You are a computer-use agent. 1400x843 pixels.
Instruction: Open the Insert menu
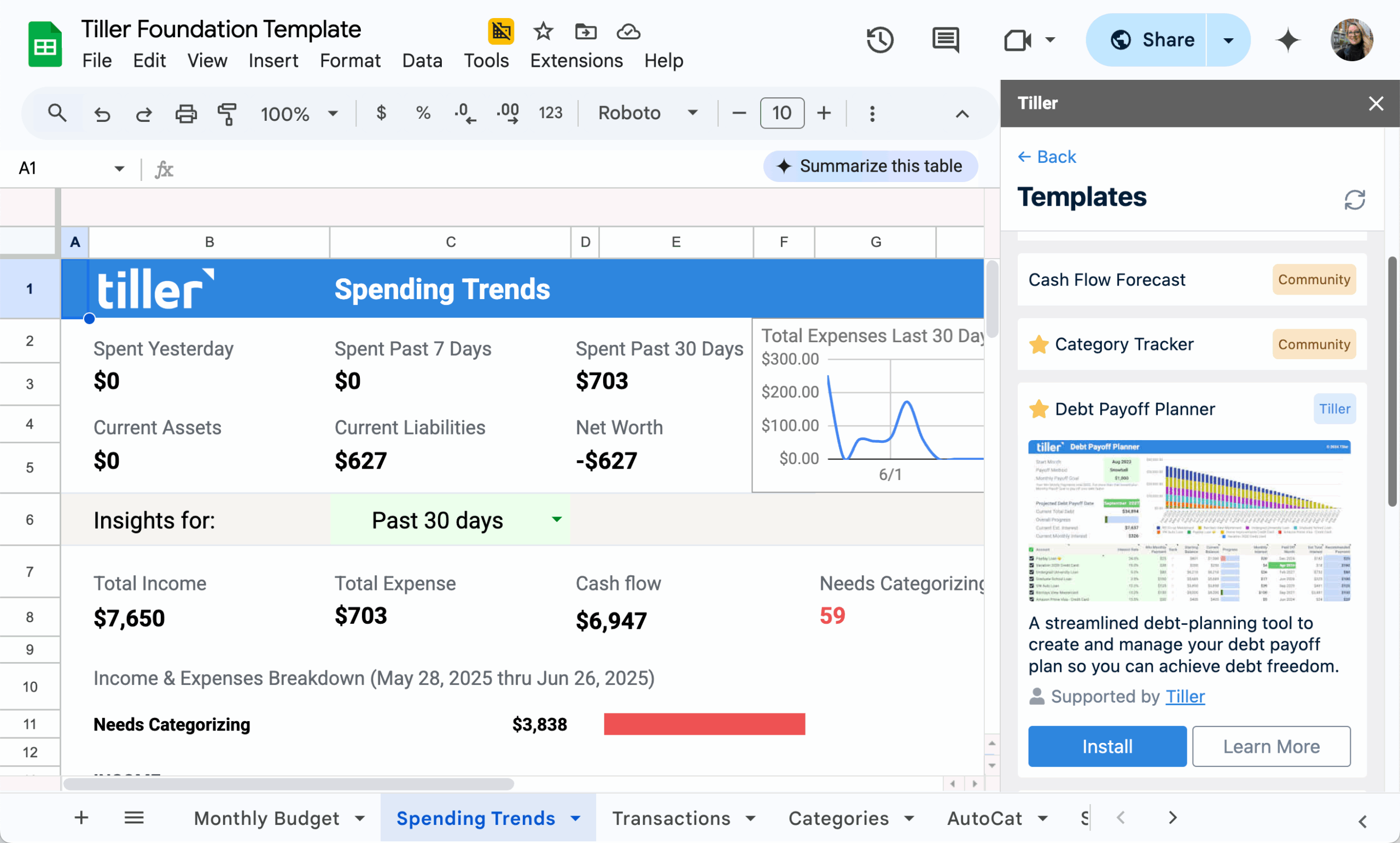point(273,60)
